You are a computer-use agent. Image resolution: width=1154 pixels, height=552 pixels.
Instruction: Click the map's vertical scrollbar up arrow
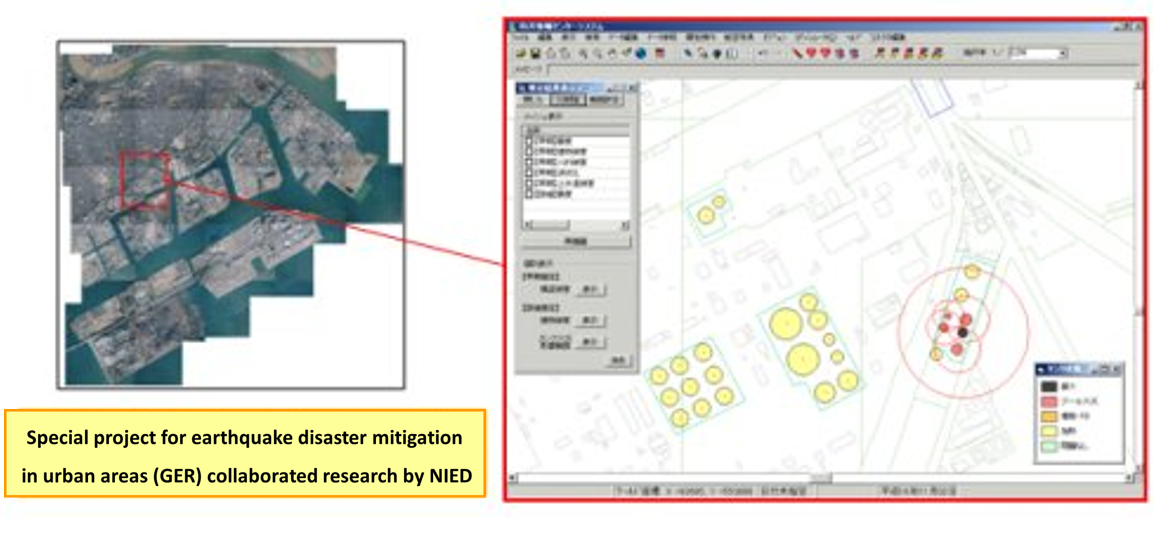click(x=1139, y=85)
